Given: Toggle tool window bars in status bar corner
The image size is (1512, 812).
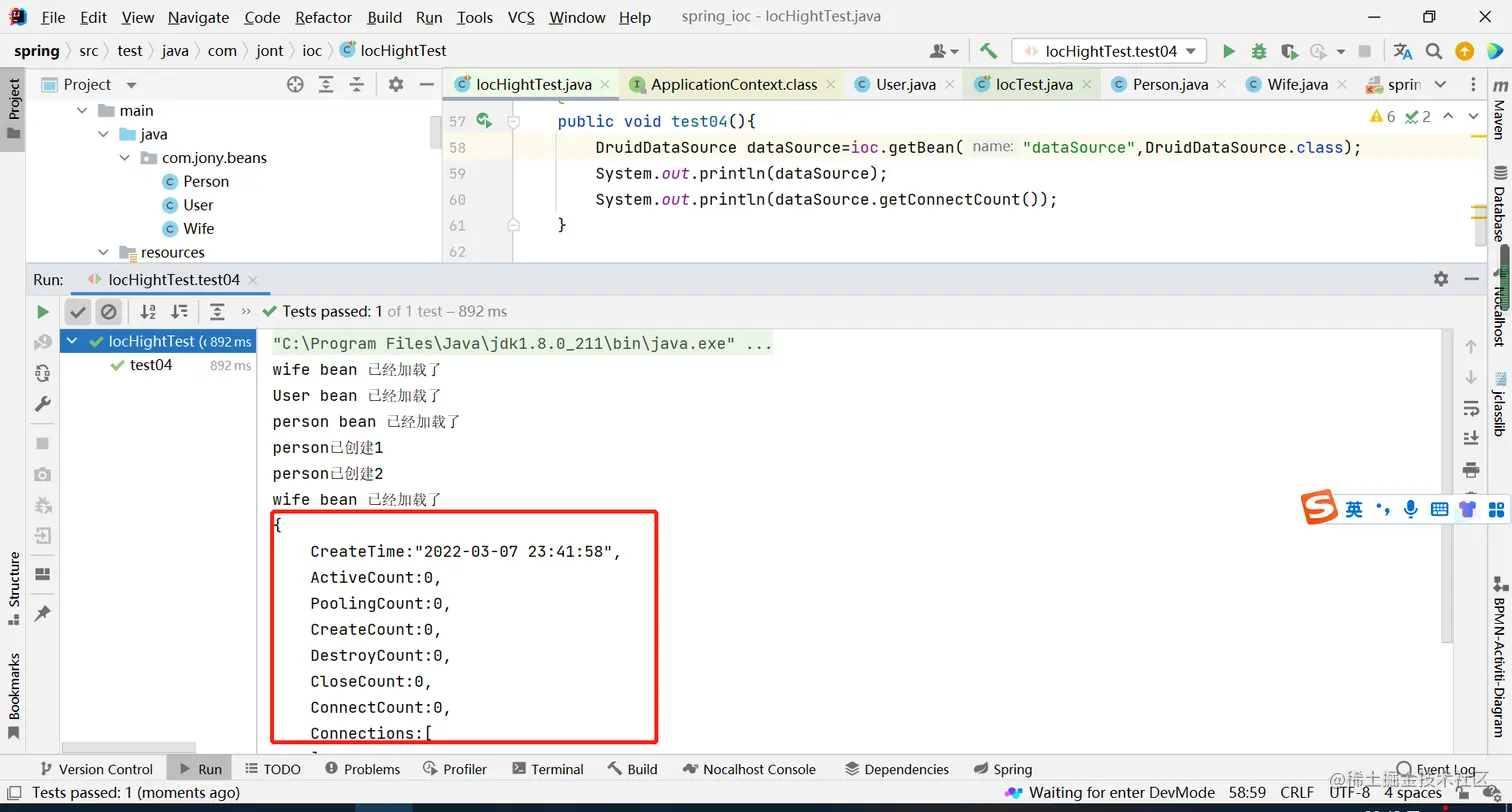Looking at the screenshot, I should pos(12,793).
